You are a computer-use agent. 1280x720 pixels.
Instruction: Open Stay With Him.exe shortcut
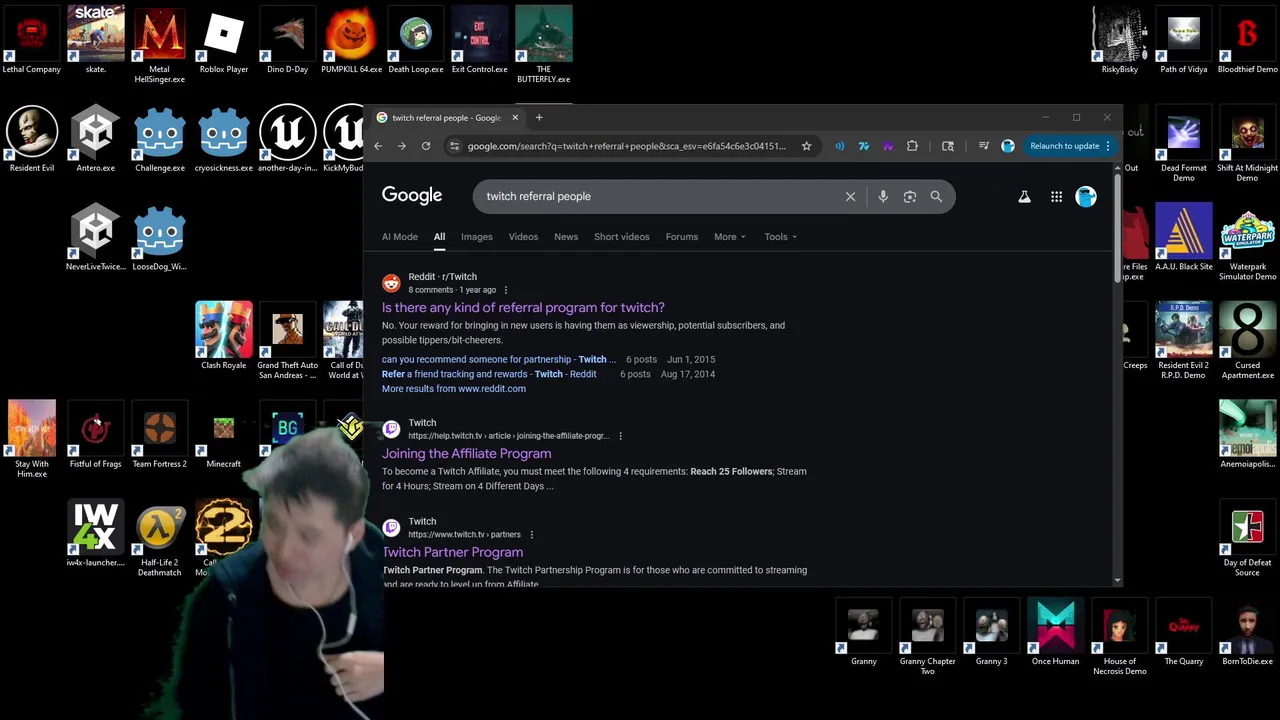[x=32, y=439]
